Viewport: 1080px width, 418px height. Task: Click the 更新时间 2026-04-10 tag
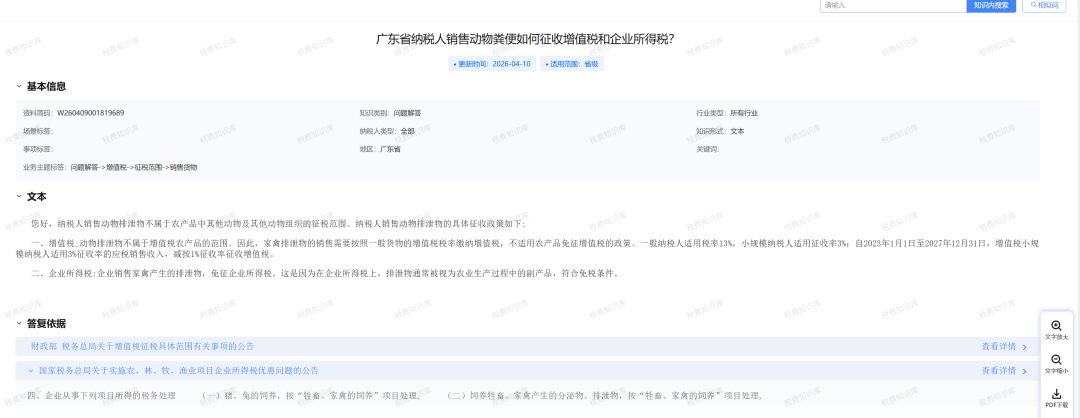click(x=492, y=64)
